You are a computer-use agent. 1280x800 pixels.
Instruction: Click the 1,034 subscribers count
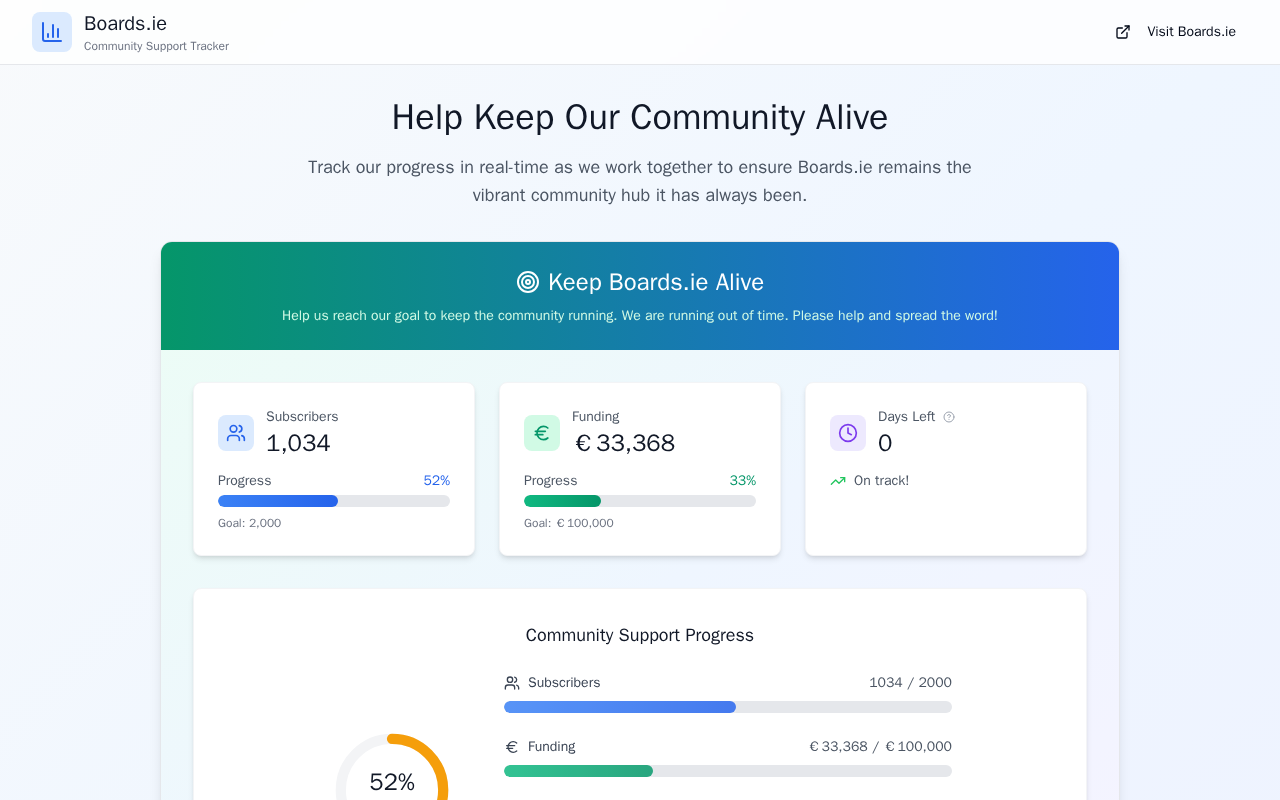click(298, 443)
